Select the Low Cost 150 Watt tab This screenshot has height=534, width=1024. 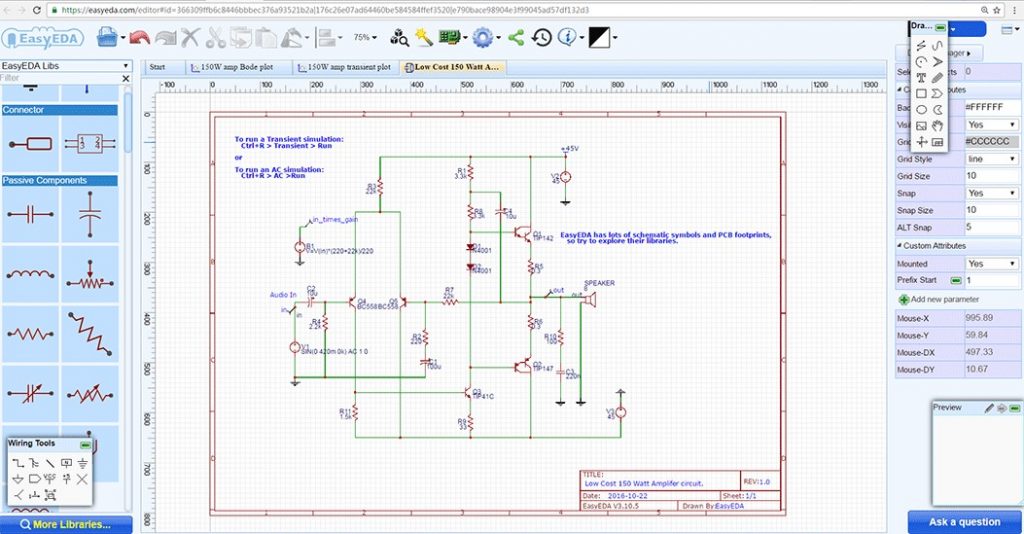click(452, 67)
